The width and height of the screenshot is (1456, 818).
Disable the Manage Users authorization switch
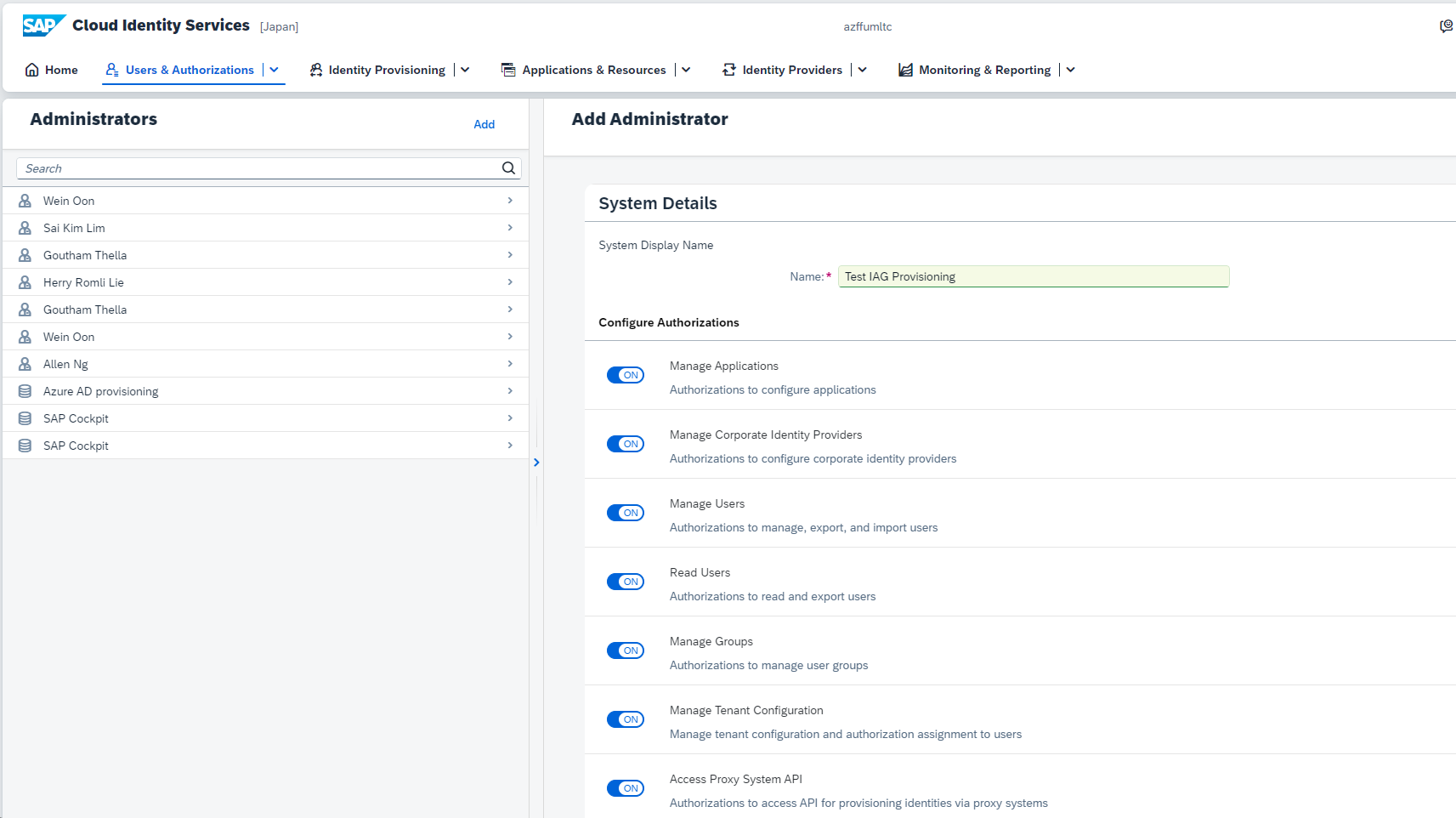point(626,513)
